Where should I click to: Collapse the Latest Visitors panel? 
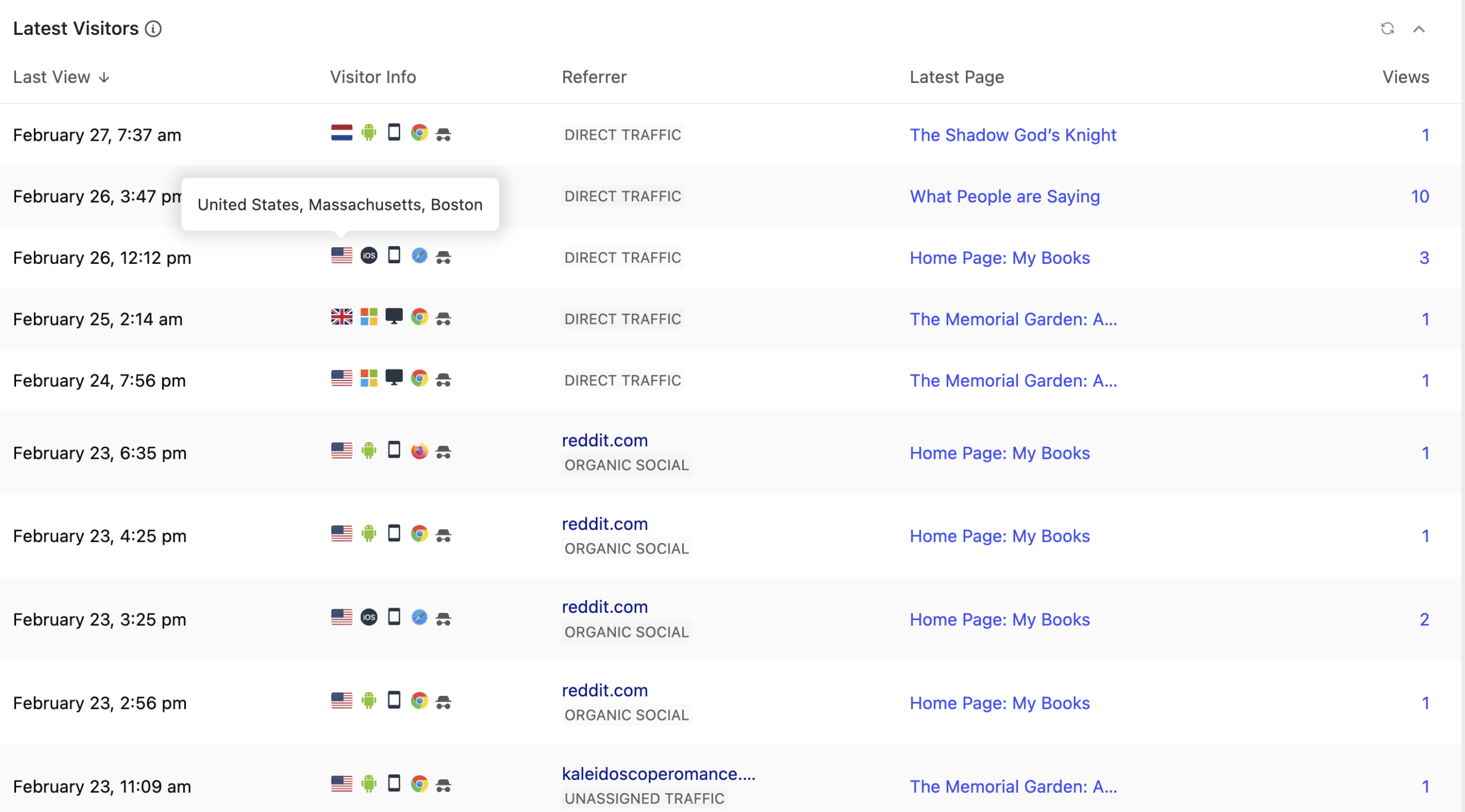tap(1419, 29)
